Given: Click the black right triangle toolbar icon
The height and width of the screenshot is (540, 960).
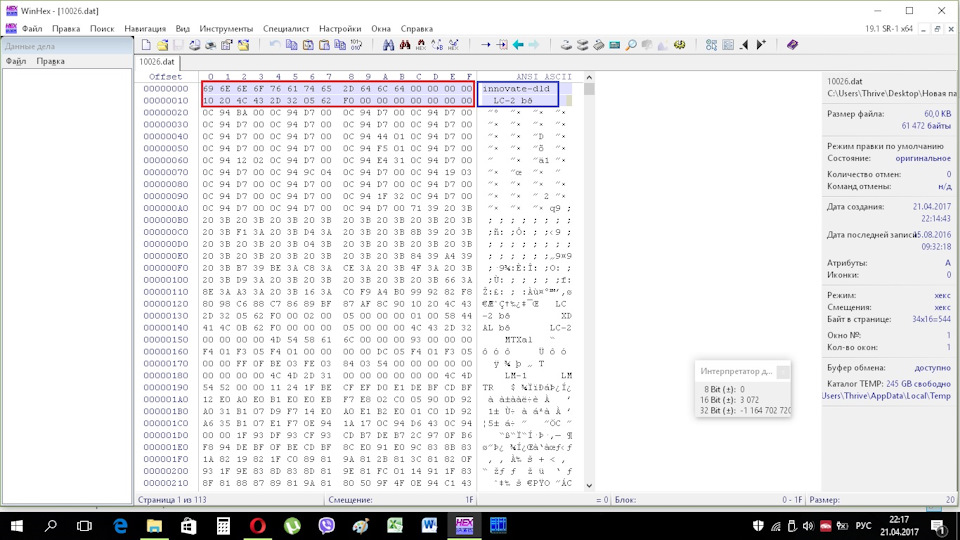Looking at the screenshot, I should 760,45.
